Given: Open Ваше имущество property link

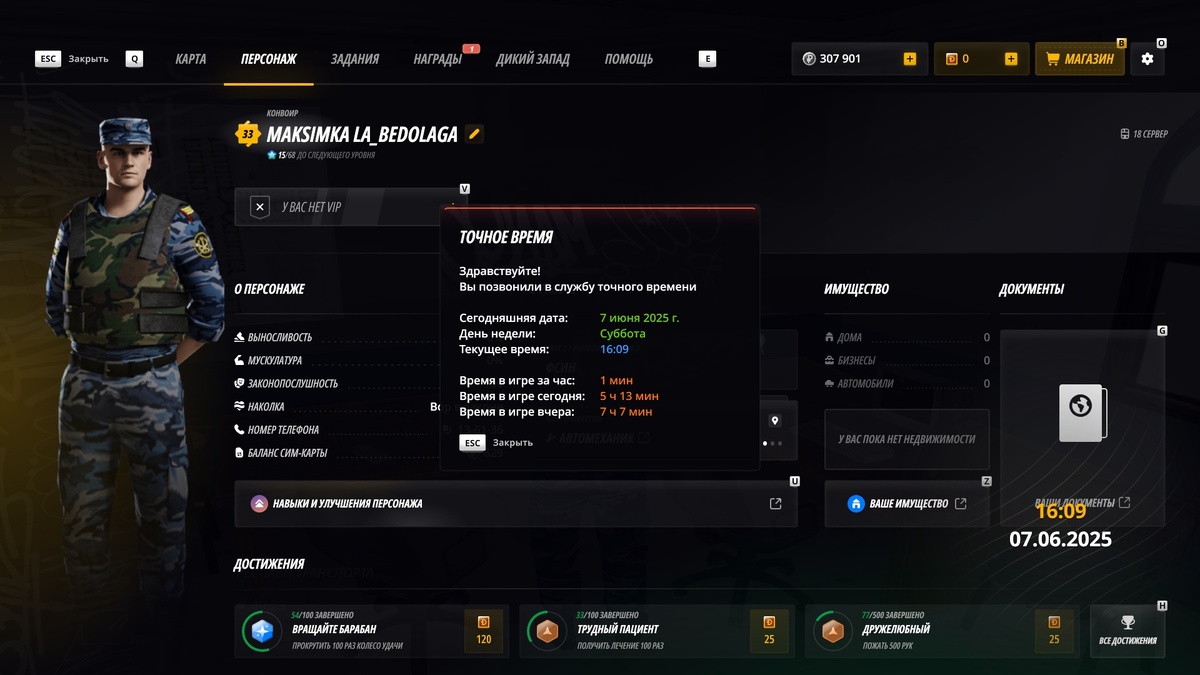Looking at the screenshot, I should 907,504.
